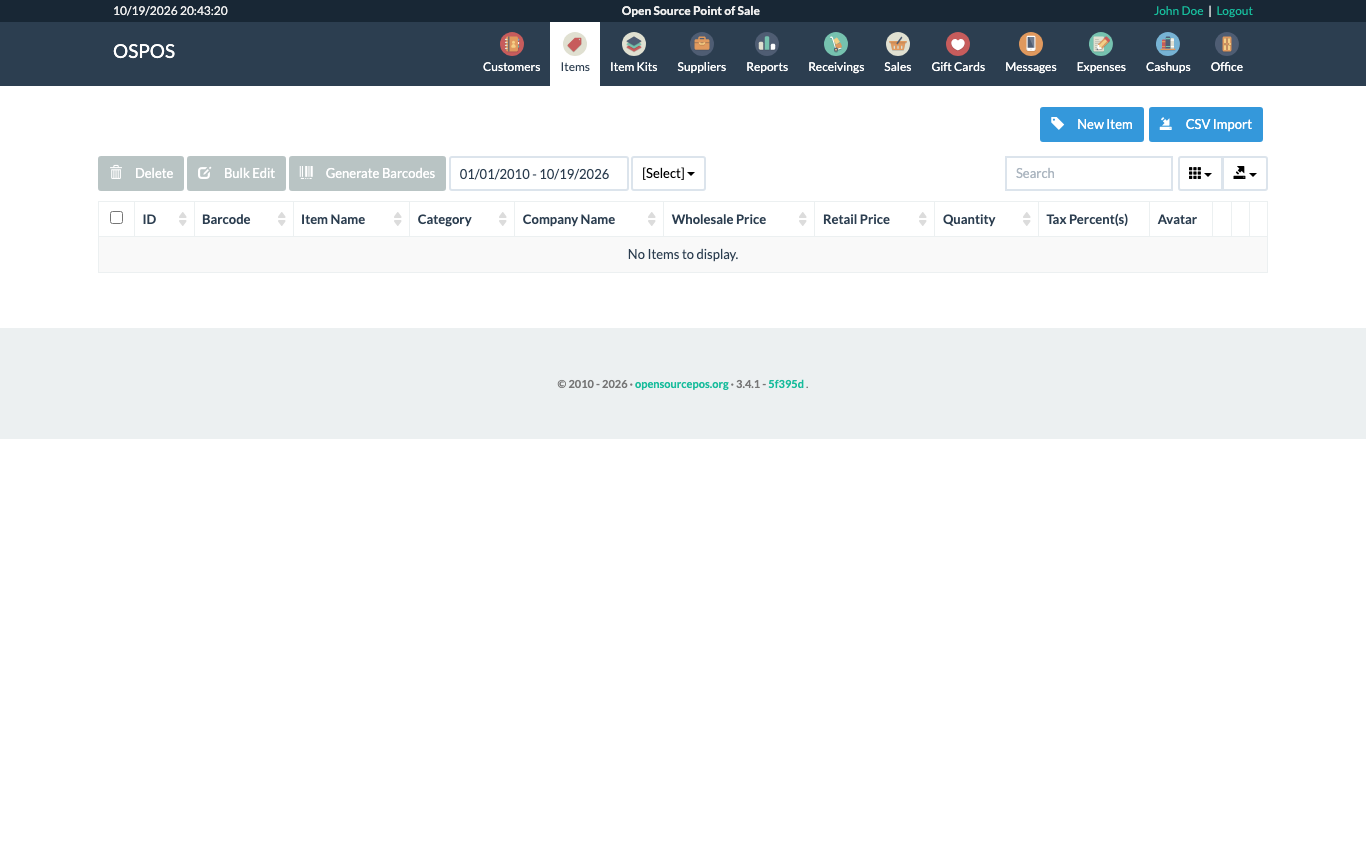The image size is (1366, 860).
Task: Sort by the Company Name column header
Action: pyautogui.click(x=589, y=219)
